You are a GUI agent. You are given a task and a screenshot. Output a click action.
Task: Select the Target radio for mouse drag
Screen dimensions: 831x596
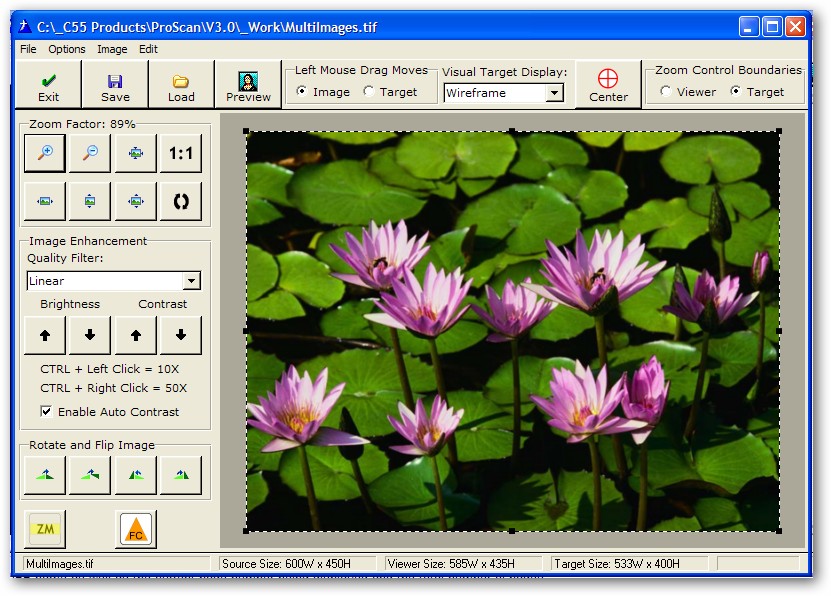click(369, 92)
